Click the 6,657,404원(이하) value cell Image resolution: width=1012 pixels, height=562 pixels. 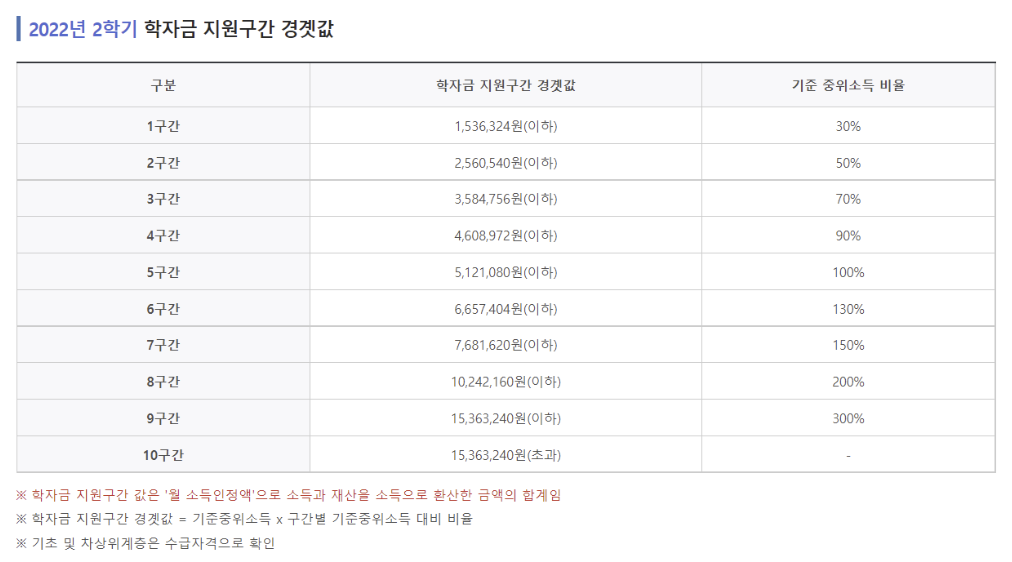click(x=505, y=309)
